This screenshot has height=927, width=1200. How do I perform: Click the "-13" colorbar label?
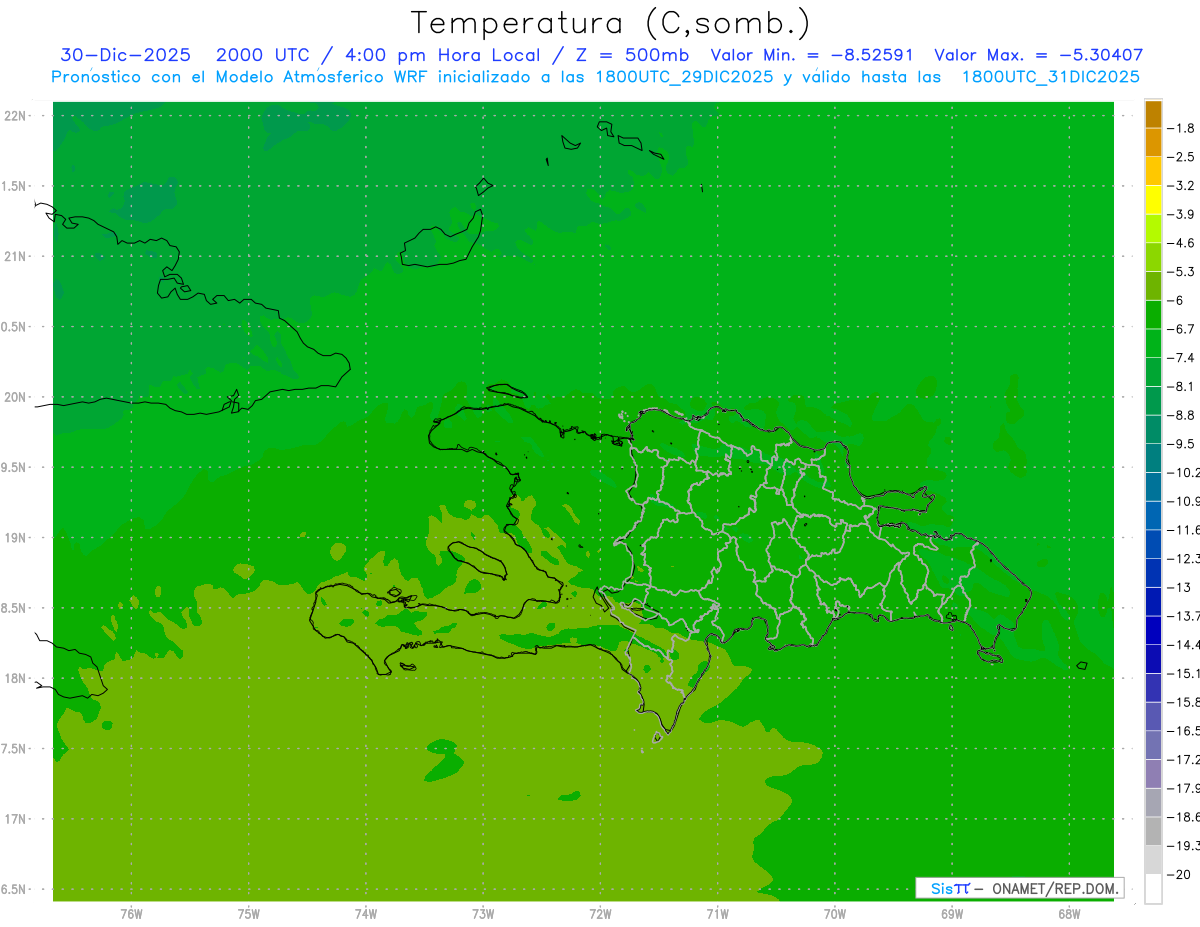(1180, 587)
